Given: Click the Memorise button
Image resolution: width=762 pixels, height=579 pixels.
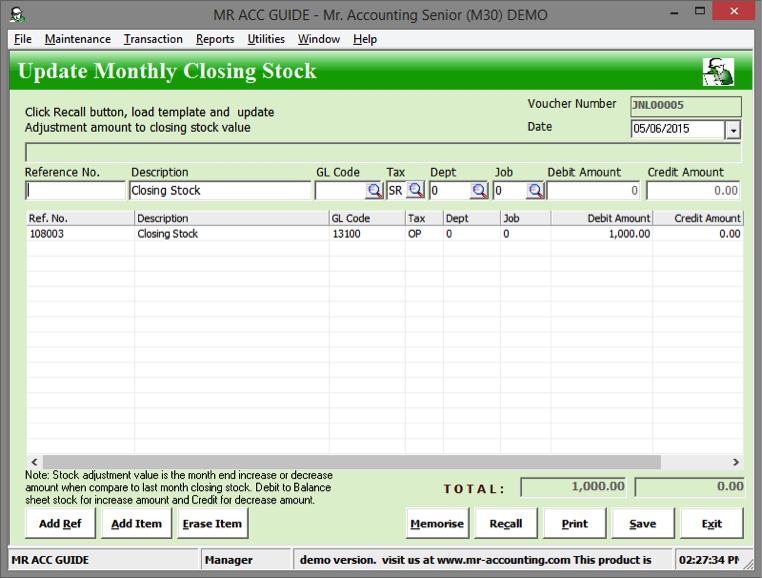Looking at the screenshot, I should (437, 524).
